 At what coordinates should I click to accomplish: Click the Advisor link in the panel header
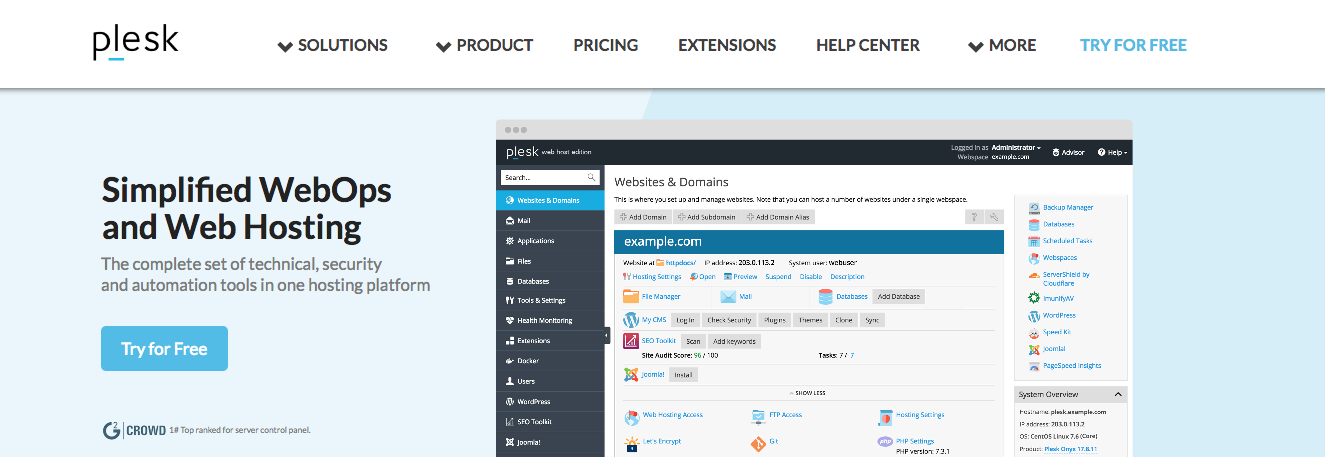1068,152
